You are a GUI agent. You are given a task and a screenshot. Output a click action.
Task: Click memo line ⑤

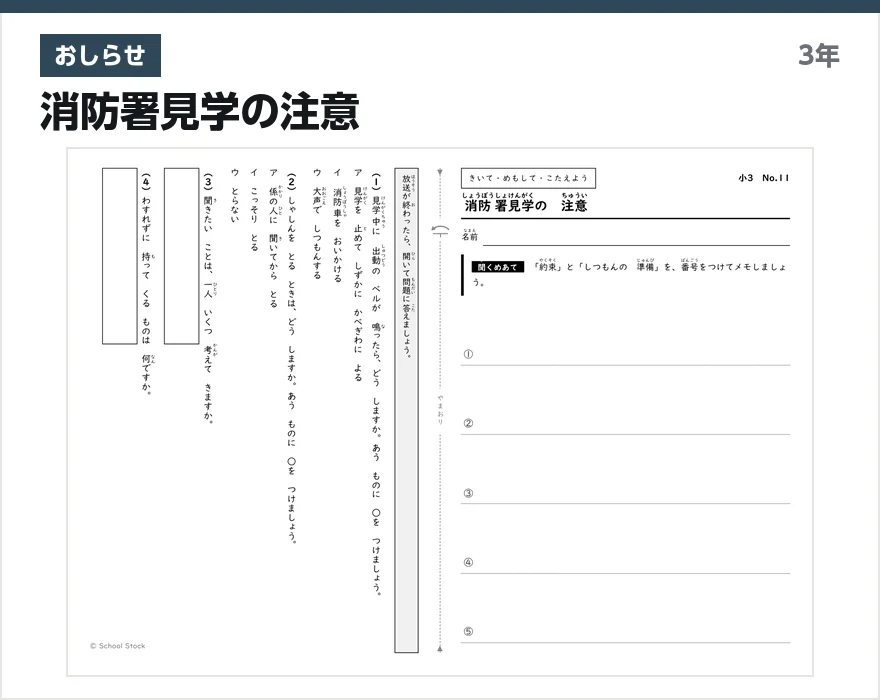(625, 632)
